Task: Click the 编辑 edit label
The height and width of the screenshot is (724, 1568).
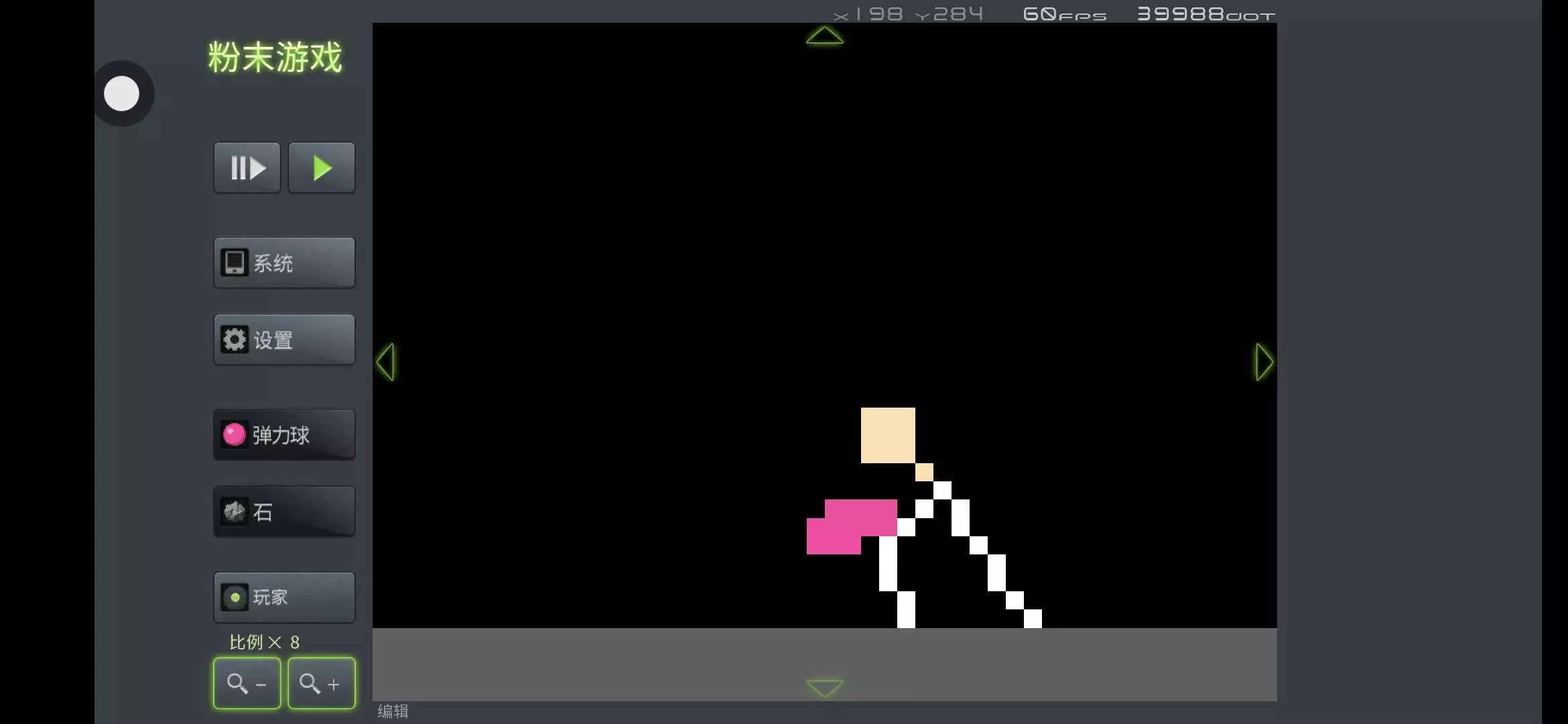Action: coord(393,711)
